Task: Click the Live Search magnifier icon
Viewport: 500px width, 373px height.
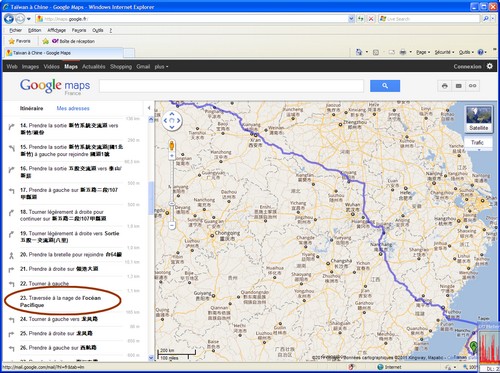Action: [486, 19]
